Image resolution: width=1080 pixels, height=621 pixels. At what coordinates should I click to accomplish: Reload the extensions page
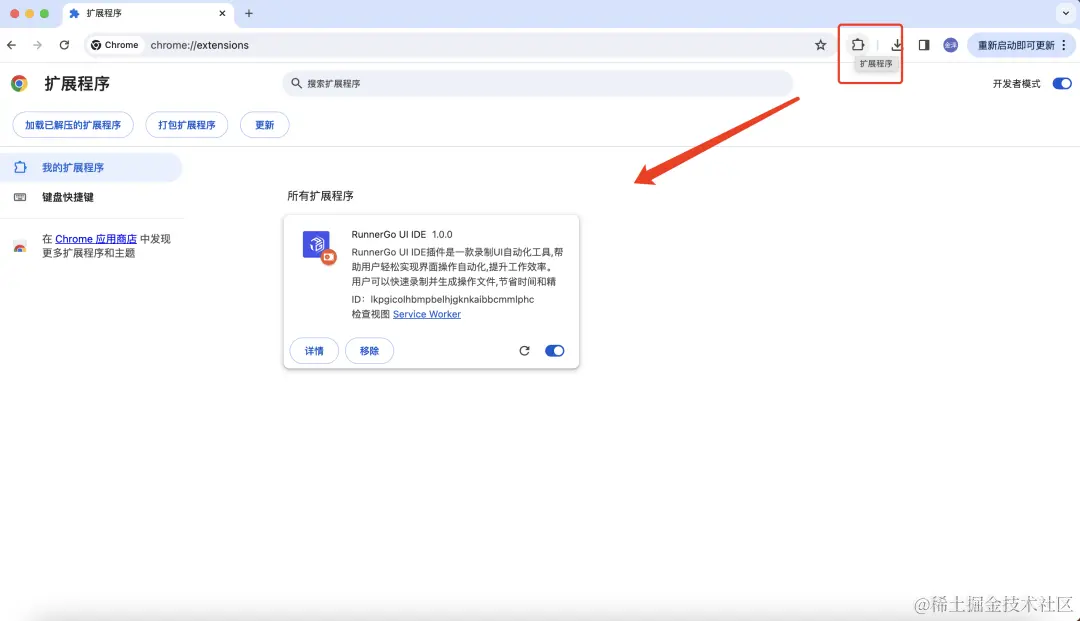click(64, 45)
